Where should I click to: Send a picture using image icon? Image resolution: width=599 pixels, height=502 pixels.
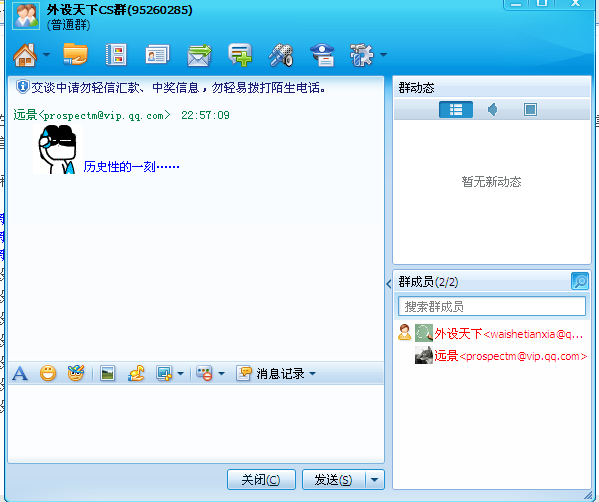pos(107,373)
